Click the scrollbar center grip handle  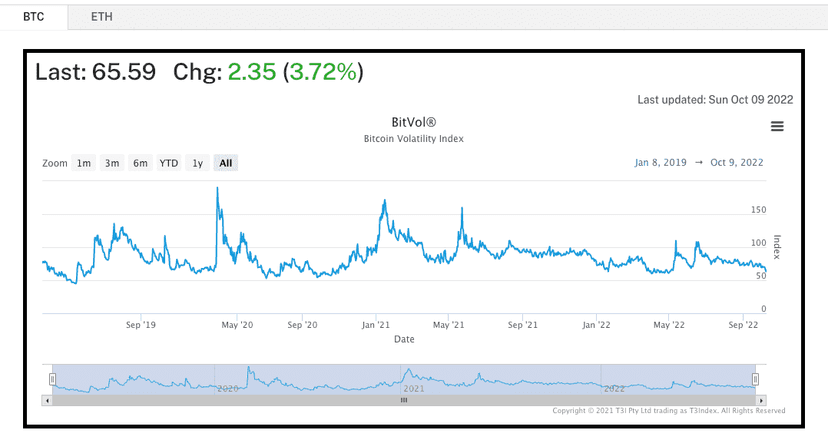pos(404,400)
